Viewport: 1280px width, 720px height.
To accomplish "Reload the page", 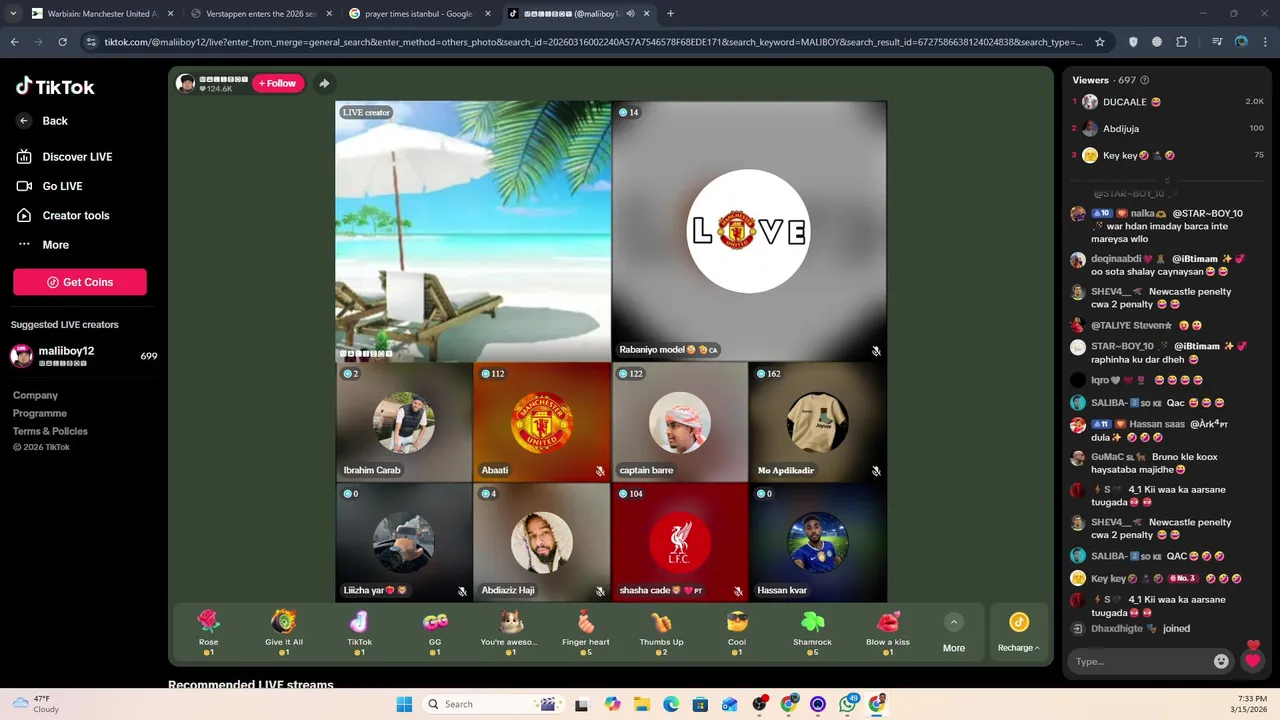I will pos(62,42).
